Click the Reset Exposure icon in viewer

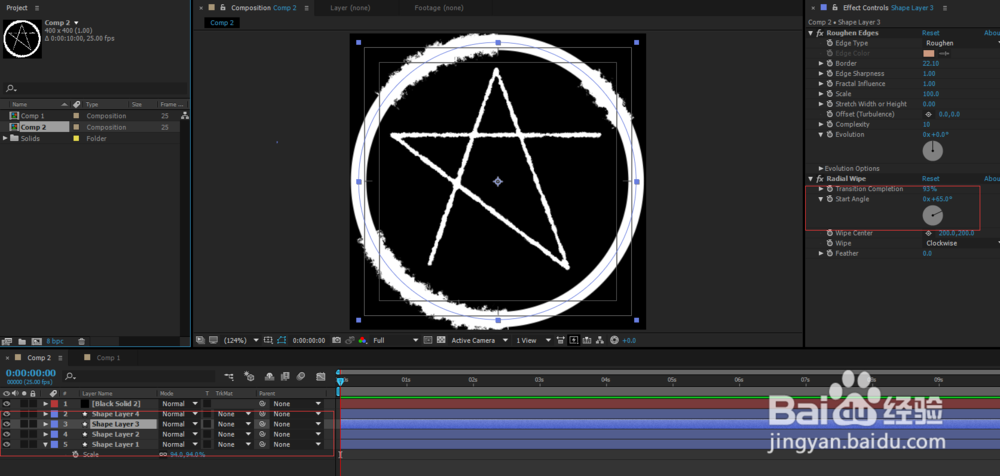coord(614,341)
